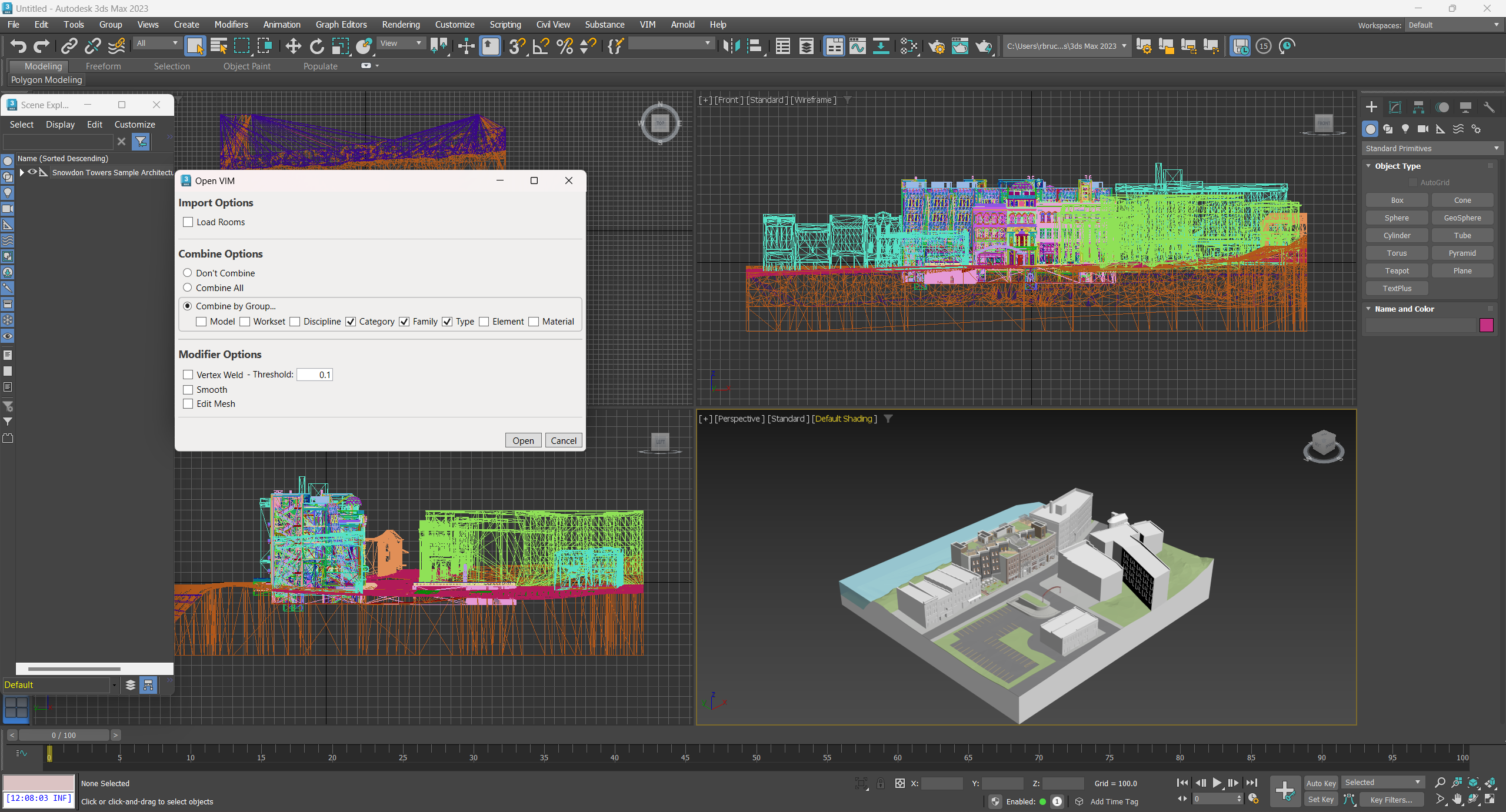The width and height of the screenshot is (1506, 812).
Task: Click the GeoSphere primitive button
Action: (x=1462, y=218)
